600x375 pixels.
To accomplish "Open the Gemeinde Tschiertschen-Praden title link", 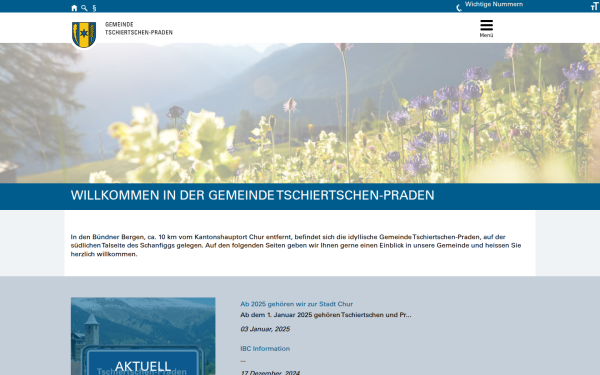I will 139,29.
